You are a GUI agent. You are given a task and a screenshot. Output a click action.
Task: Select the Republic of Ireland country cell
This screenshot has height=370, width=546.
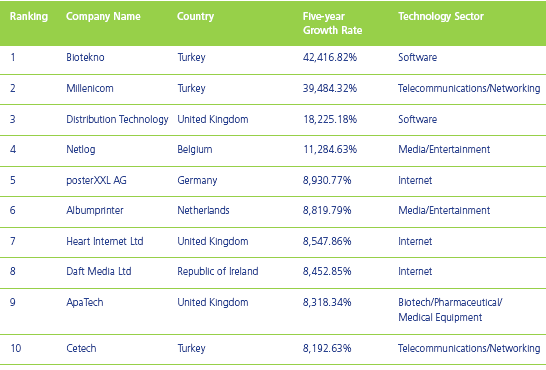click(218, 271)
